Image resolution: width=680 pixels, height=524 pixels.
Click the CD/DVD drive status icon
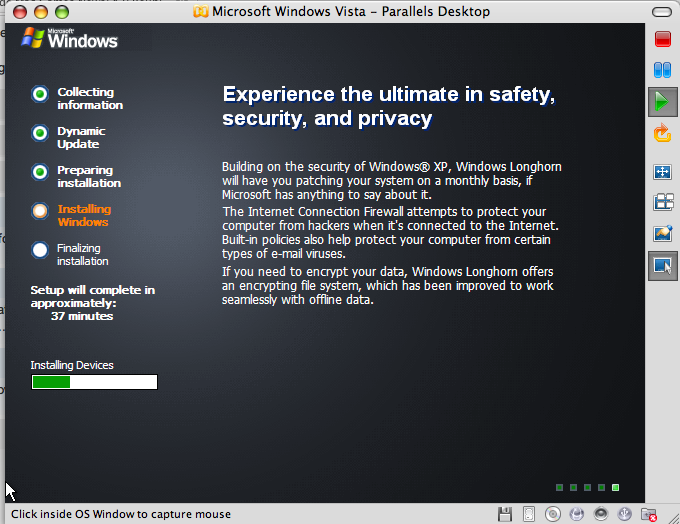pos(553,514)
